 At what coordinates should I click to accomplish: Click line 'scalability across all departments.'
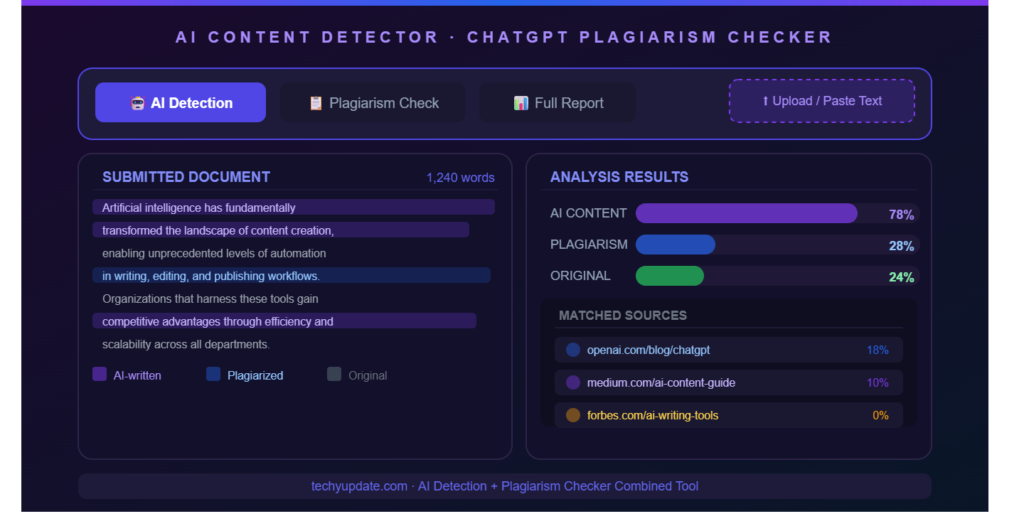pos(185,344)
